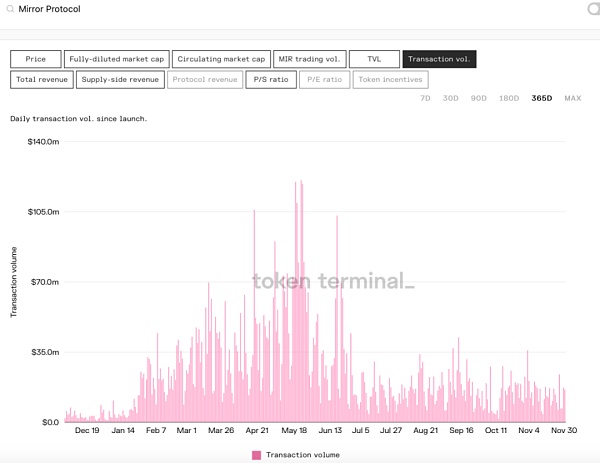Select the Price metric tab
Viewport: 600px width, 463px height.
pyautogui.click(x=35, y=59)
